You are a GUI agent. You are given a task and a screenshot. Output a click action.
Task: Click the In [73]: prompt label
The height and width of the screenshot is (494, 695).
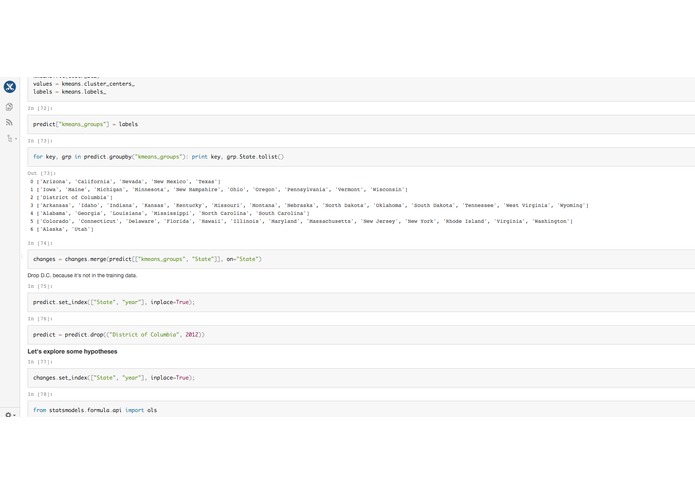point(40,141)
